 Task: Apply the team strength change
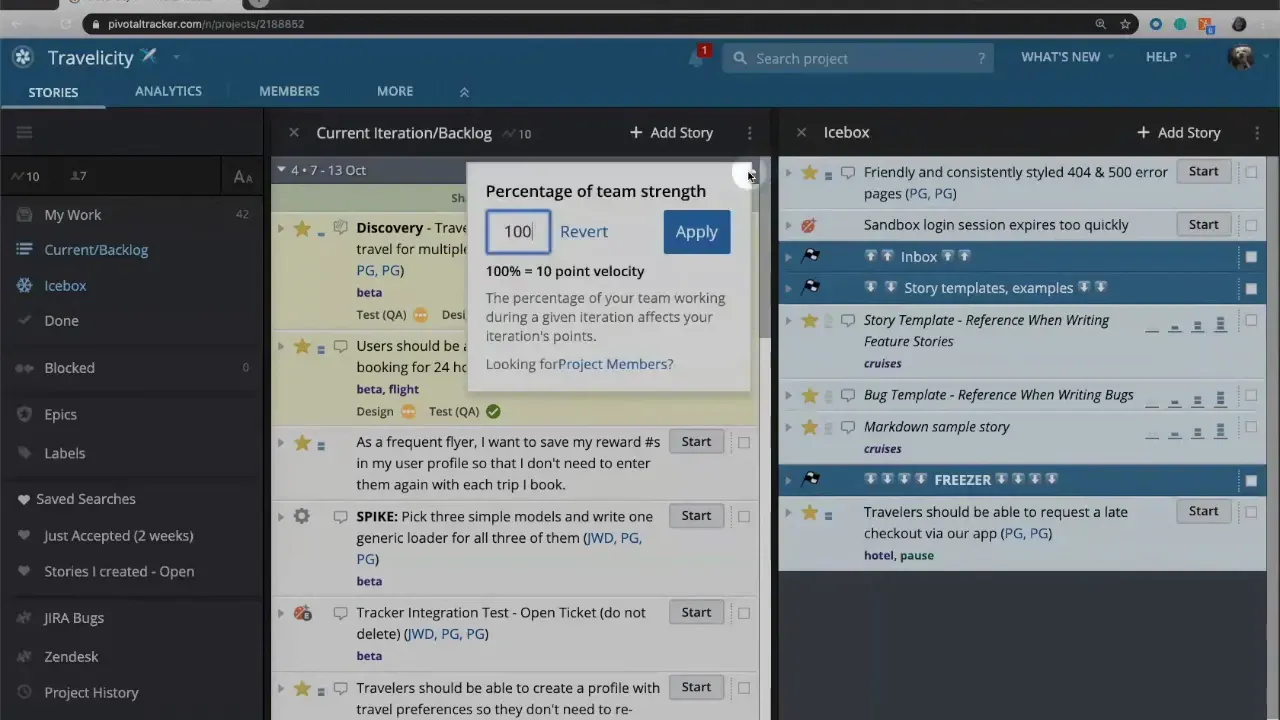[696, 231]
